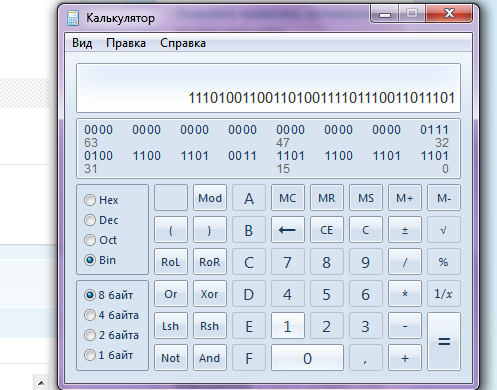This screenshot has width=497, height=390.
Task: Toggle the 0111 bit group near 32
Action: pos(434,129)
